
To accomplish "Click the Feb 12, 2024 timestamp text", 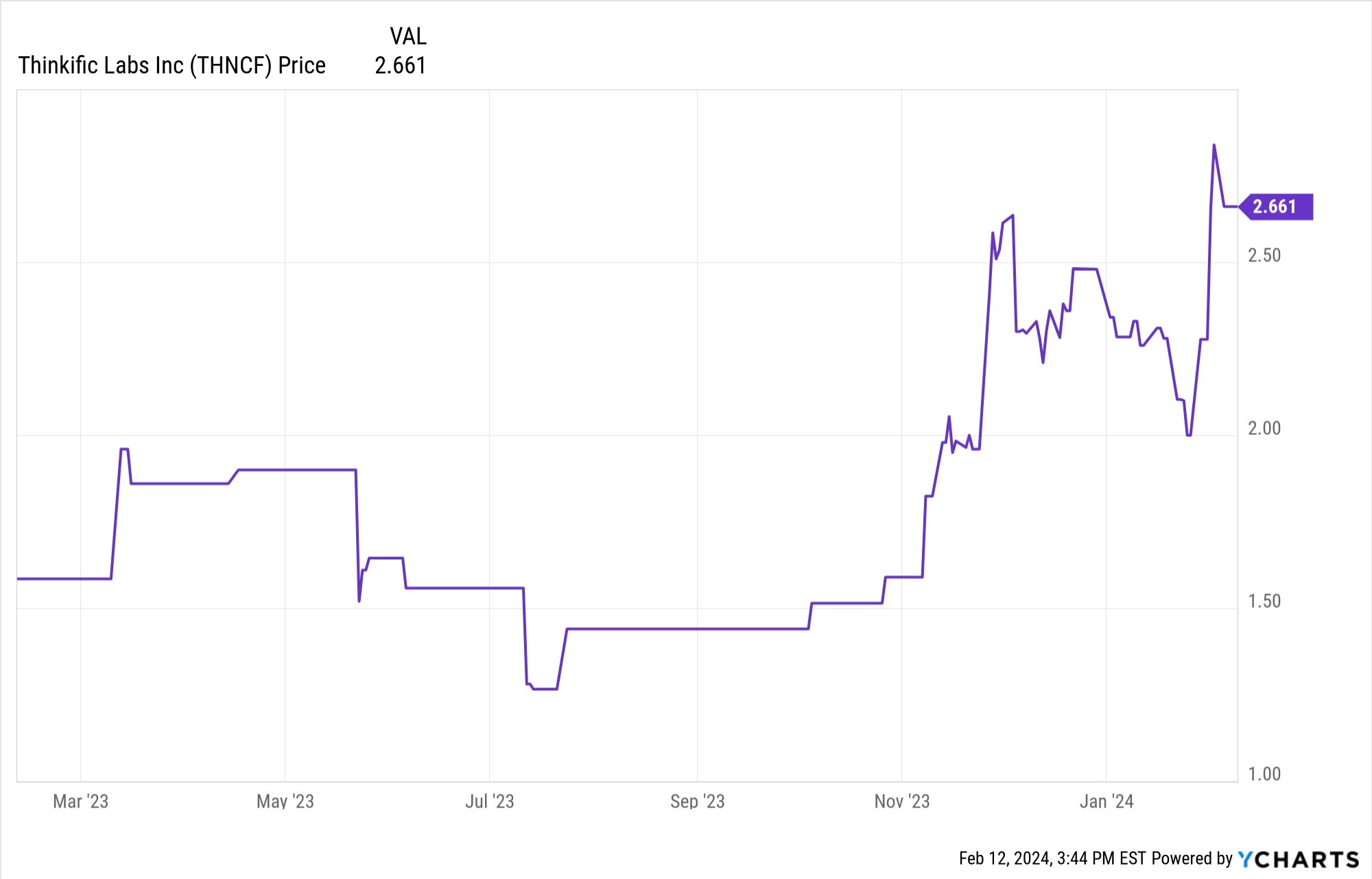I will tap(1052, 858).
